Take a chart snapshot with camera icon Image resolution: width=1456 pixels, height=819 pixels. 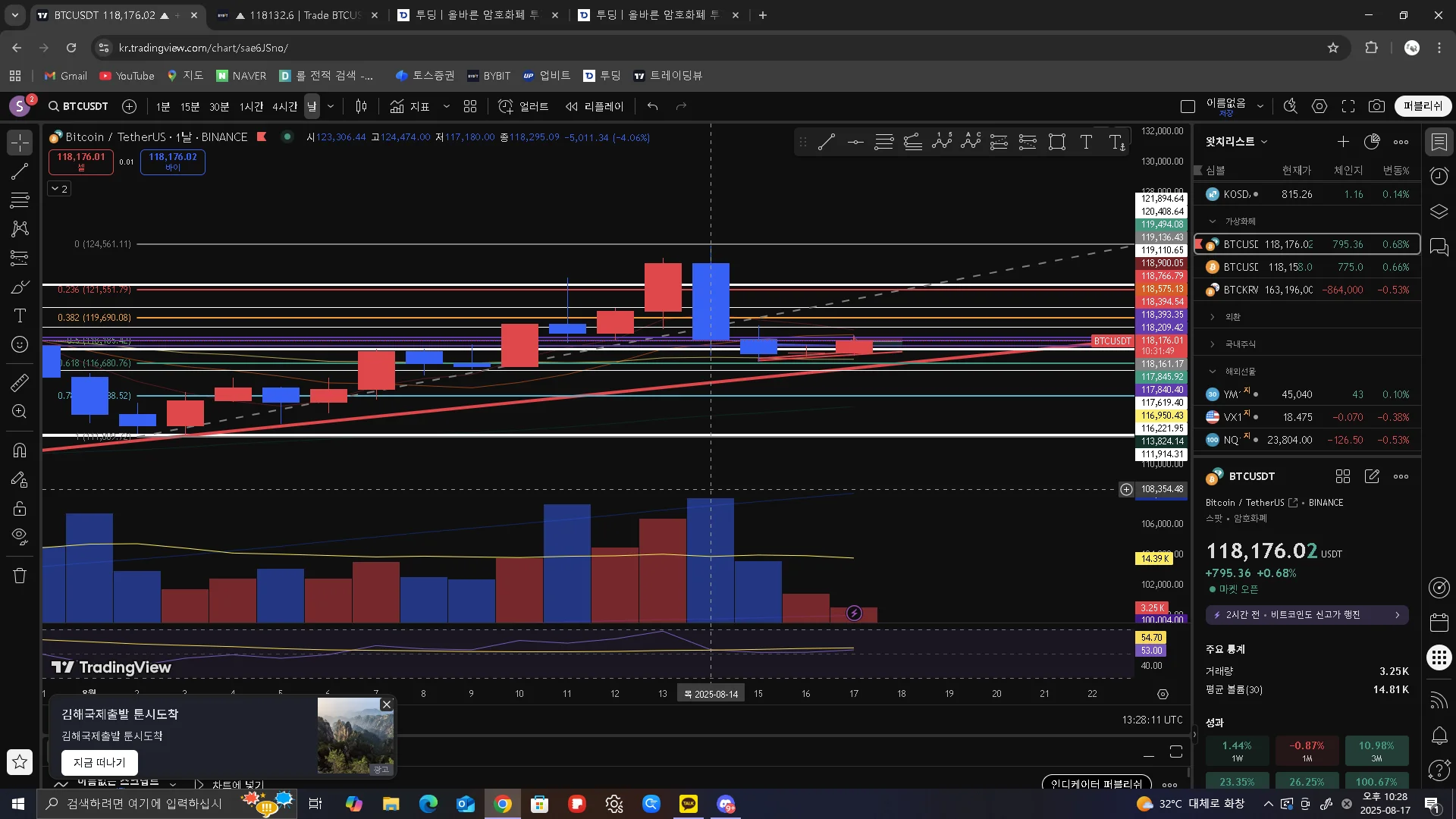pos(1376,106)
